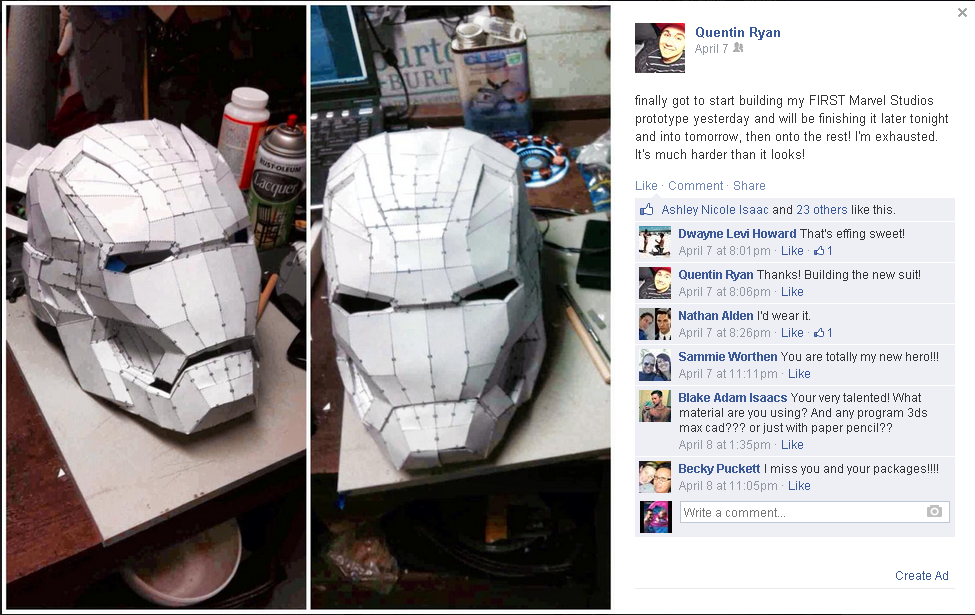Click the 'April 8 at 1:35pm' timestamp
The image size is (975, 615).
724,445
